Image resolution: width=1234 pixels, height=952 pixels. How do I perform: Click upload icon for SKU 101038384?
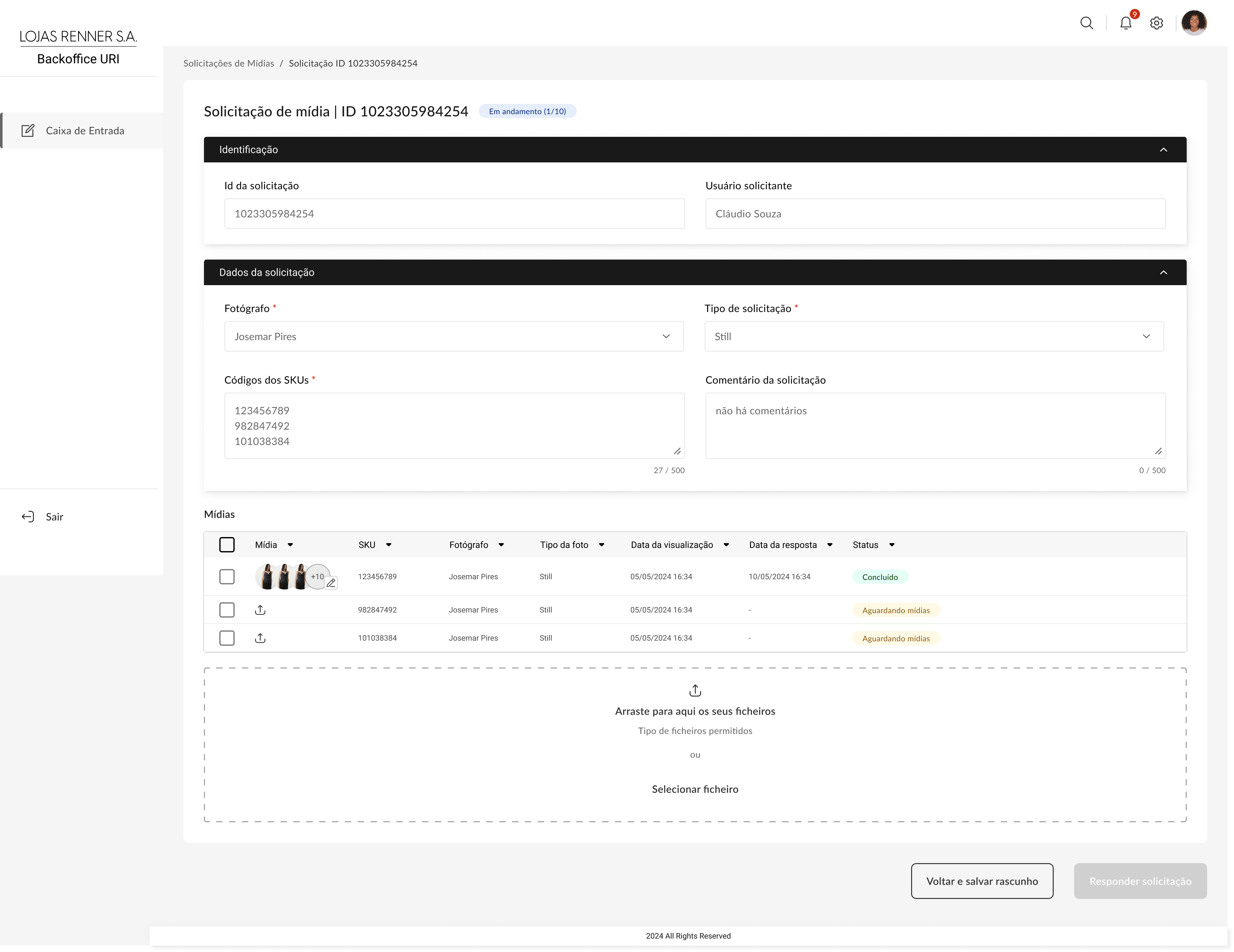260,638
